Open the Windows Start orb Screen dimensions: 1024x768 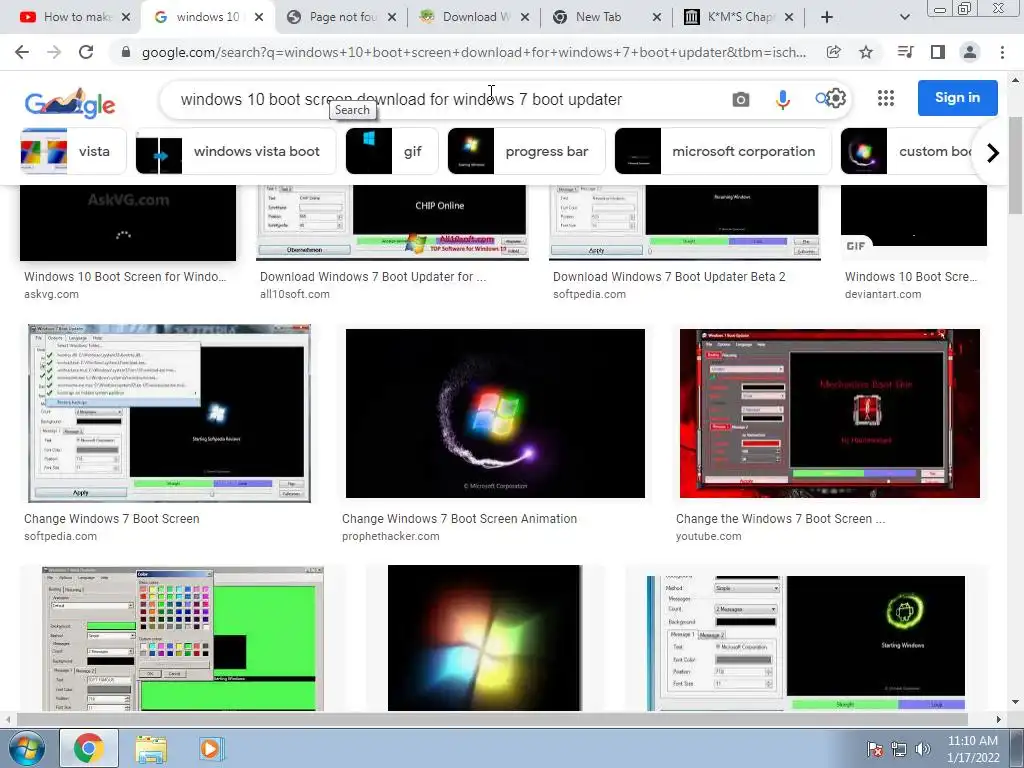pyautogui.click(x=26, y=748)
